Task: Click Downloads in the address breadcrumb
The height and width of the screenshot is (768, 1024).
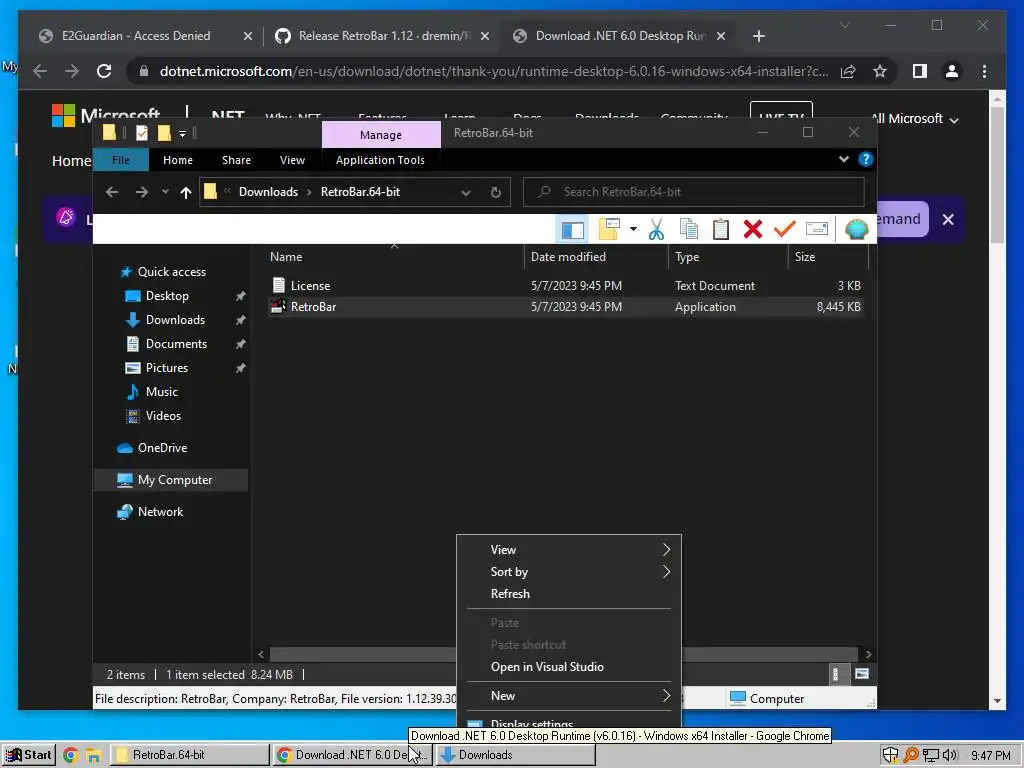Action: tap(268, 192)
